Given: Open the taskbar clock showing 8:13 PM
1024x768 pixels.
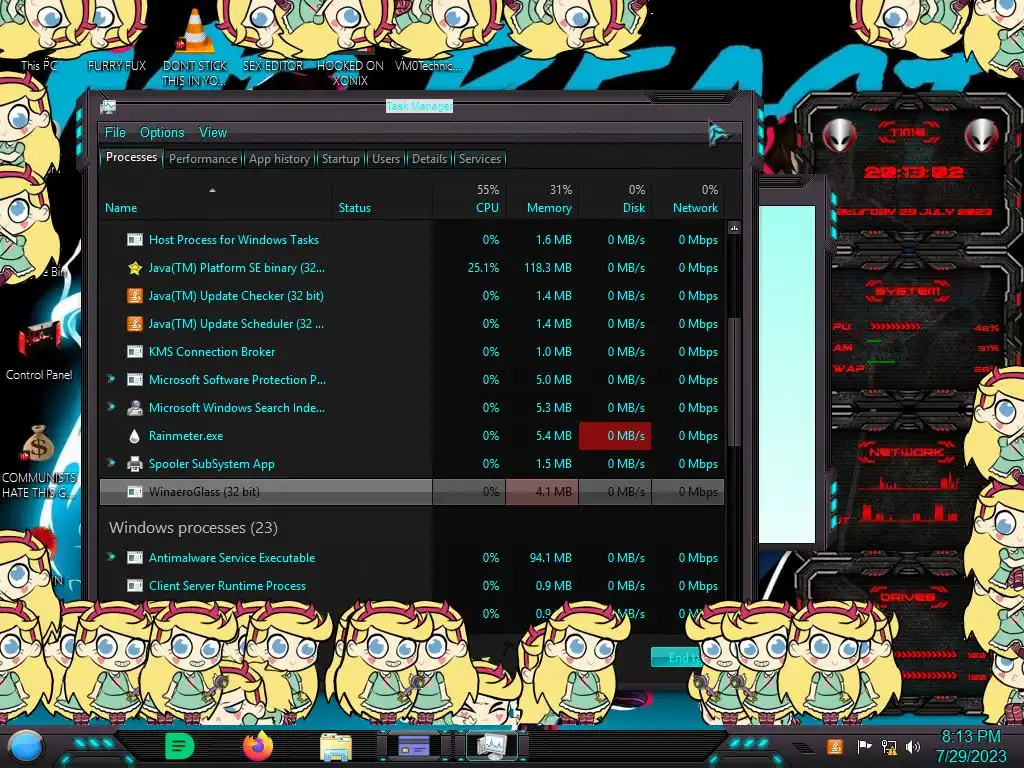Looking at the screenshot, I should point(970,746).
